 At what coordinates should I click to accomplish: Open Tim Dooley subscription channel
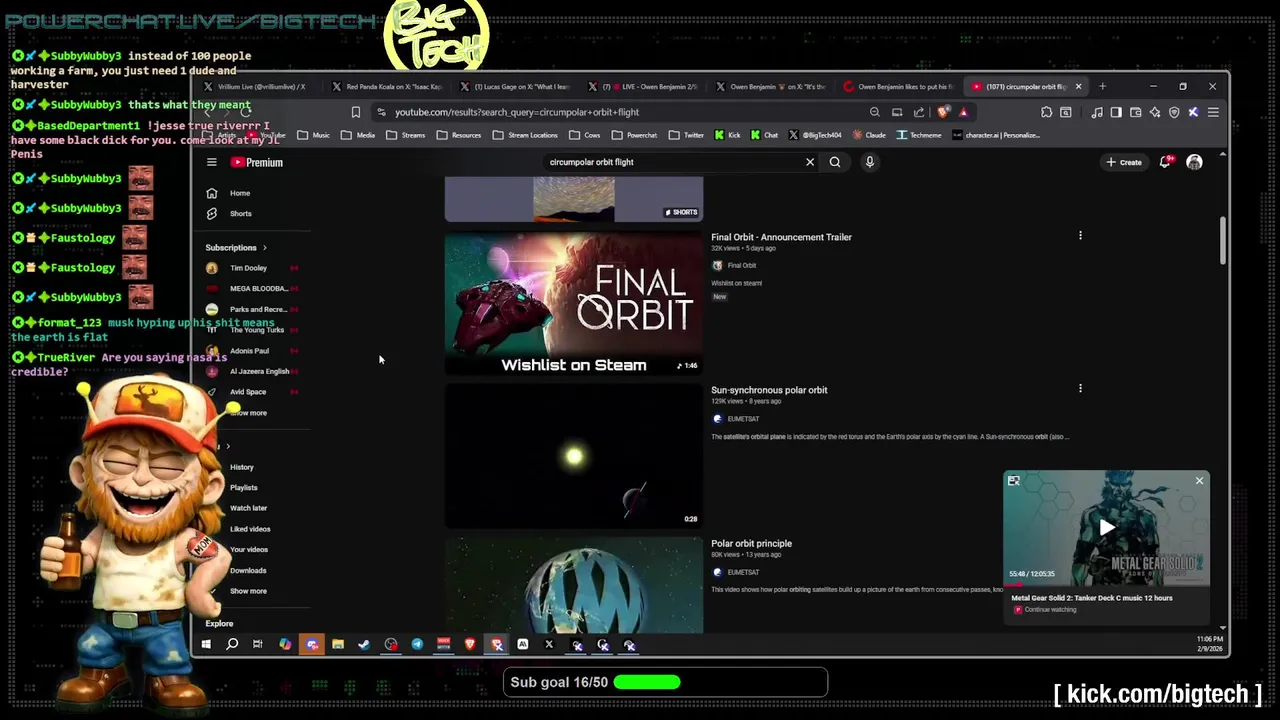250,268
